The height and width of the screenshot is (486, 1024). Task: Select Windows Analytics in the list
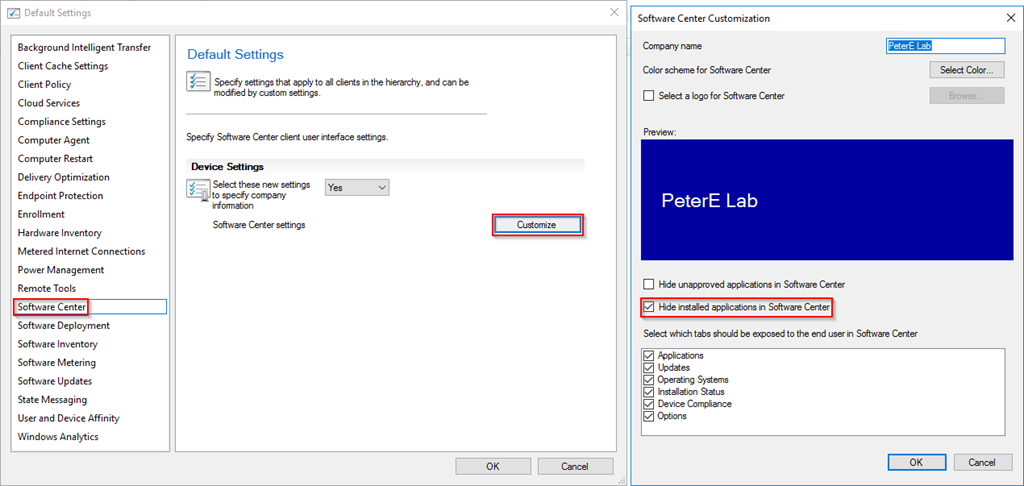pyautogui.click(x=58, y=437)
